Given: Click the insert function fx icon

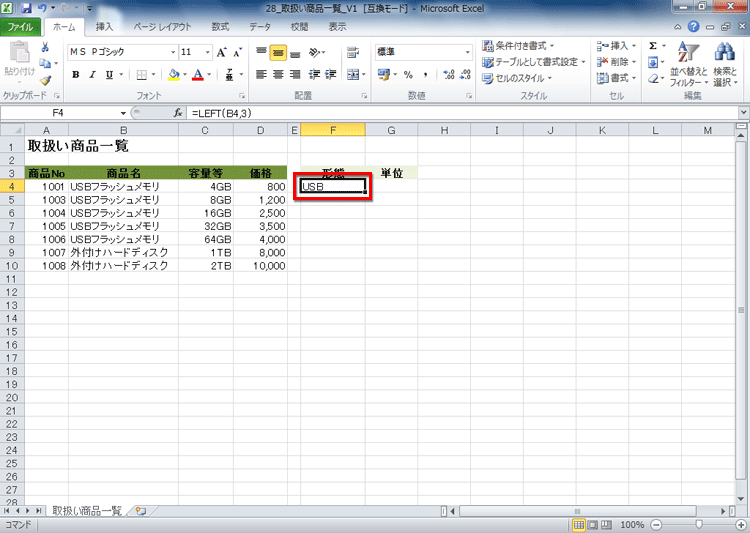Looking at the screenshot, I should point(178,113).
